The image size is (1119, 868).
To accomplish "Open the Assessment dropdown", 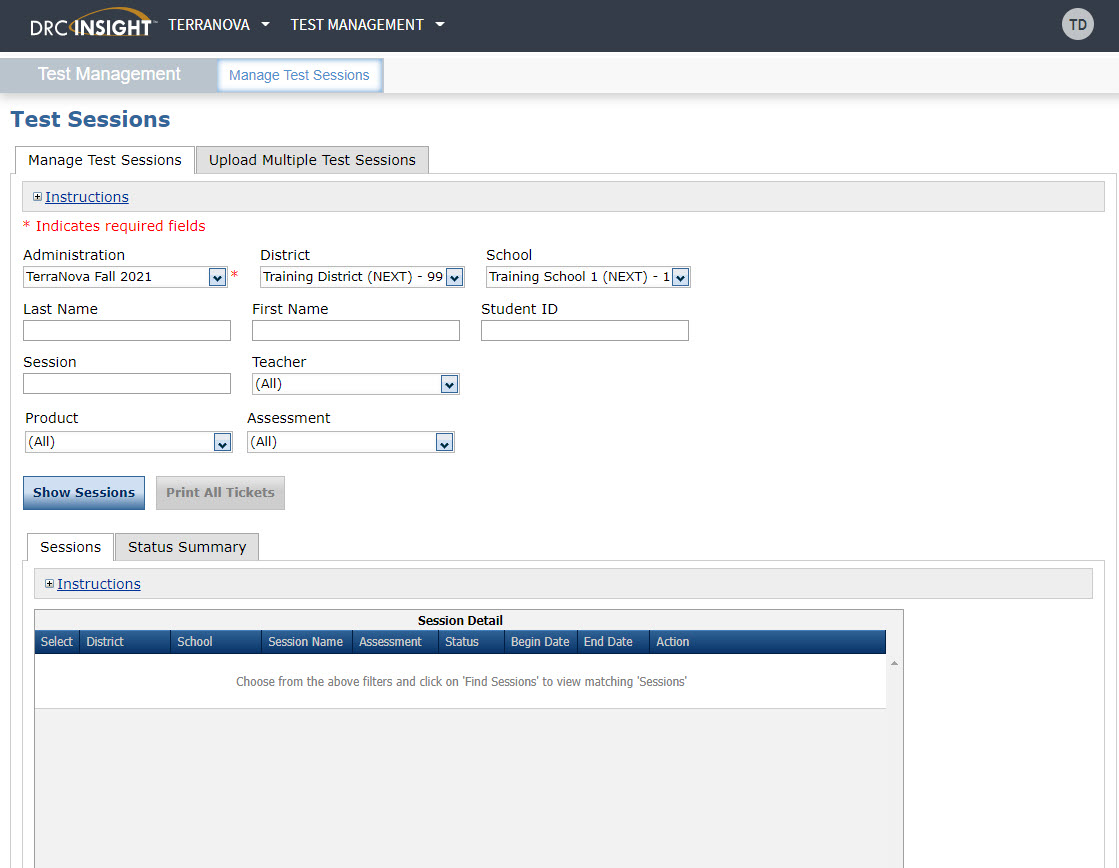I will pos(443,441).
